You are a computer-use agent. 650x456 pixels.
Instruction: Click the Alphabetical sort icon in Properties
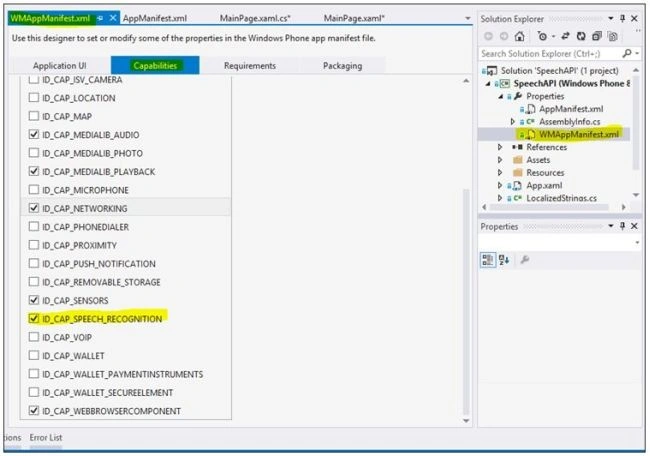[504, 260]
